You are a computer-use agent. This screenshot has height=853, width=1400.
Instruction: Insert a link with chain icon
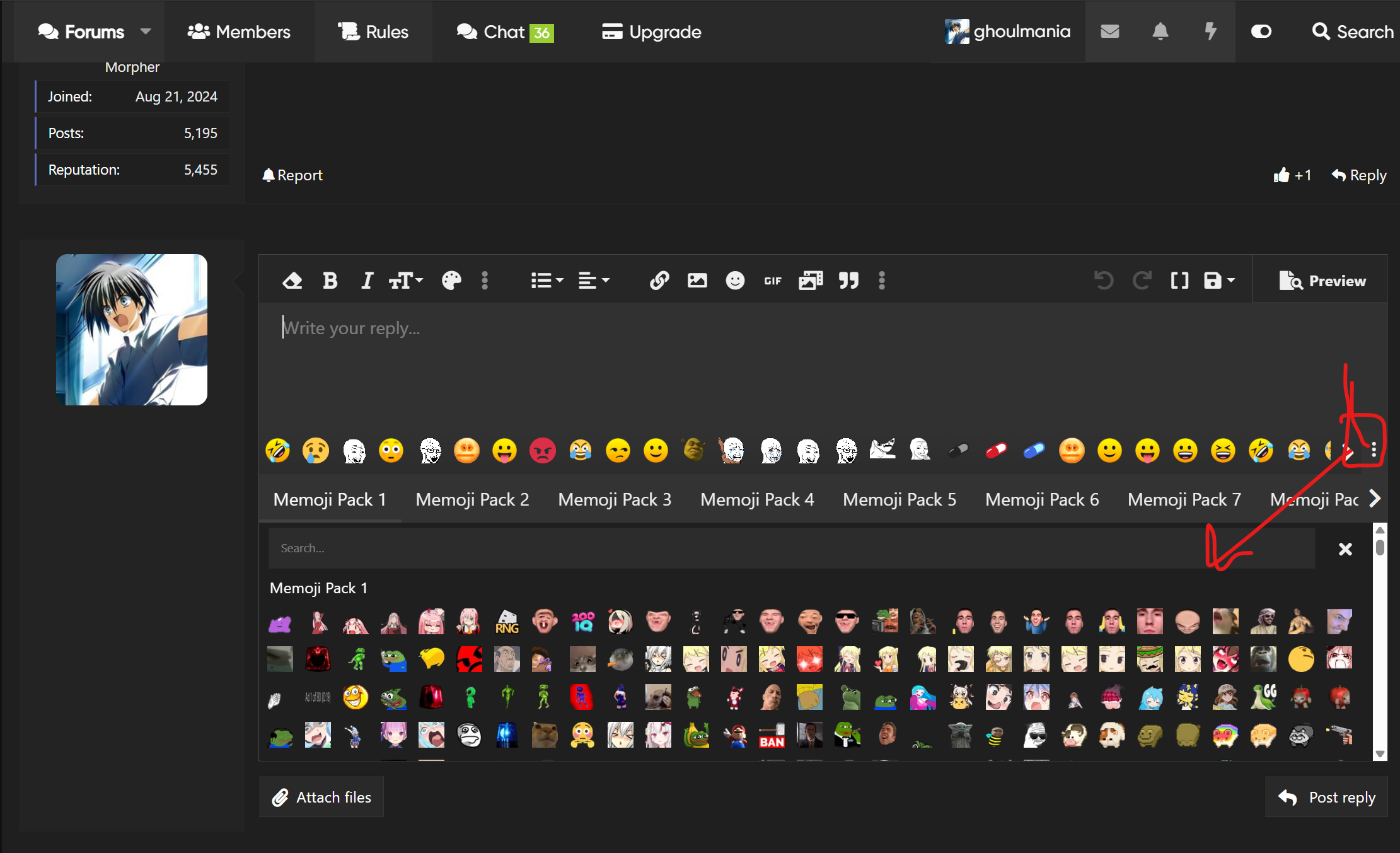pyautogui.click(x=659, y=281)
